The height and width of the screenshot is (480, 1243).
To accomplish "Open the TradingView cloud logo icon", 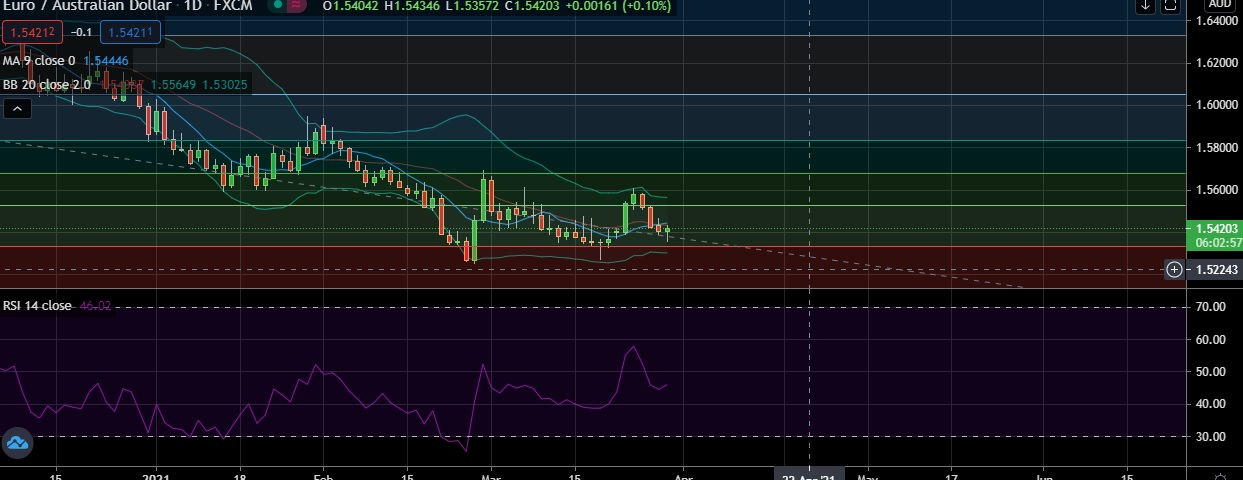I will point(17,443).
